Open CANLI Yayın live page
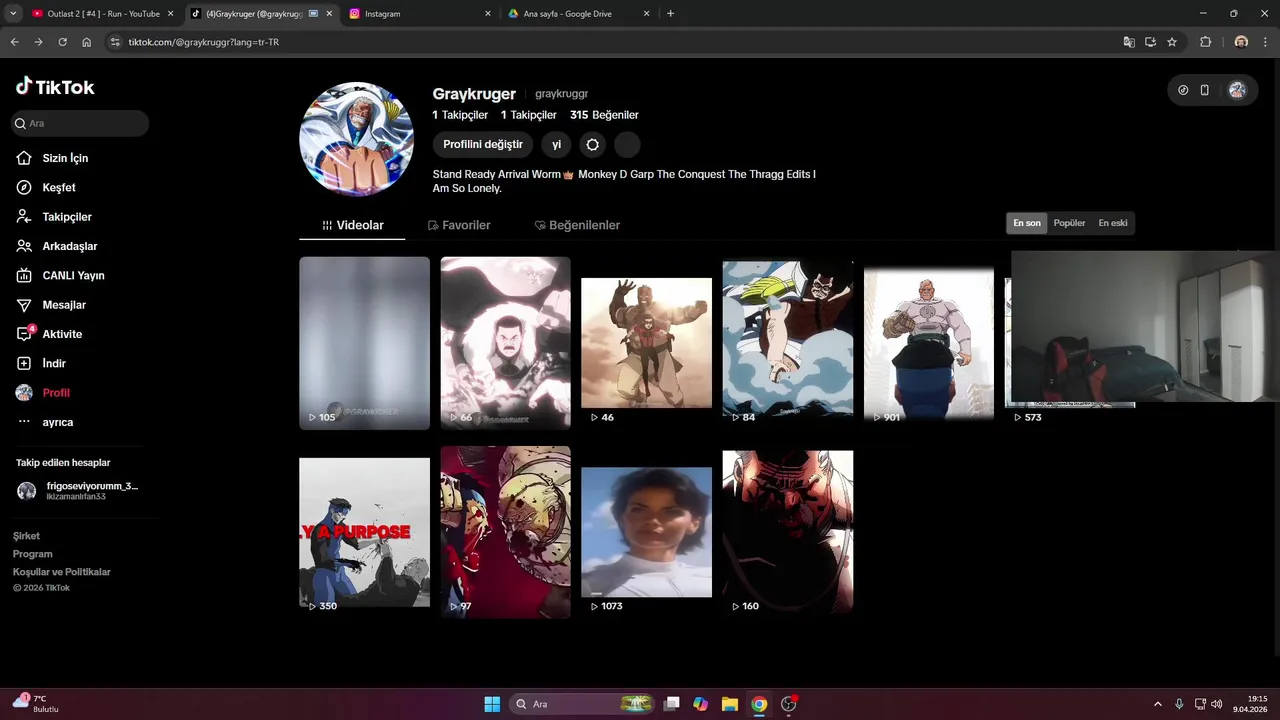The height and width of the screenshot is (720, 1280). 73,275
